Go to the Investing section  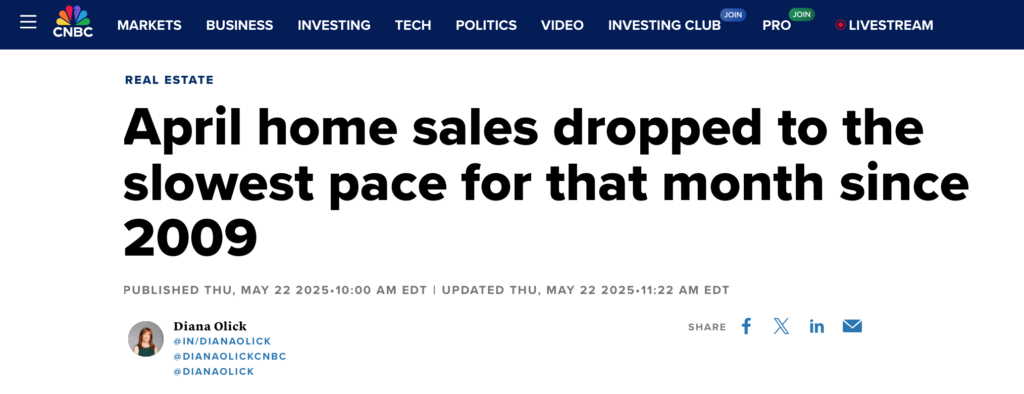pos(334,25)
